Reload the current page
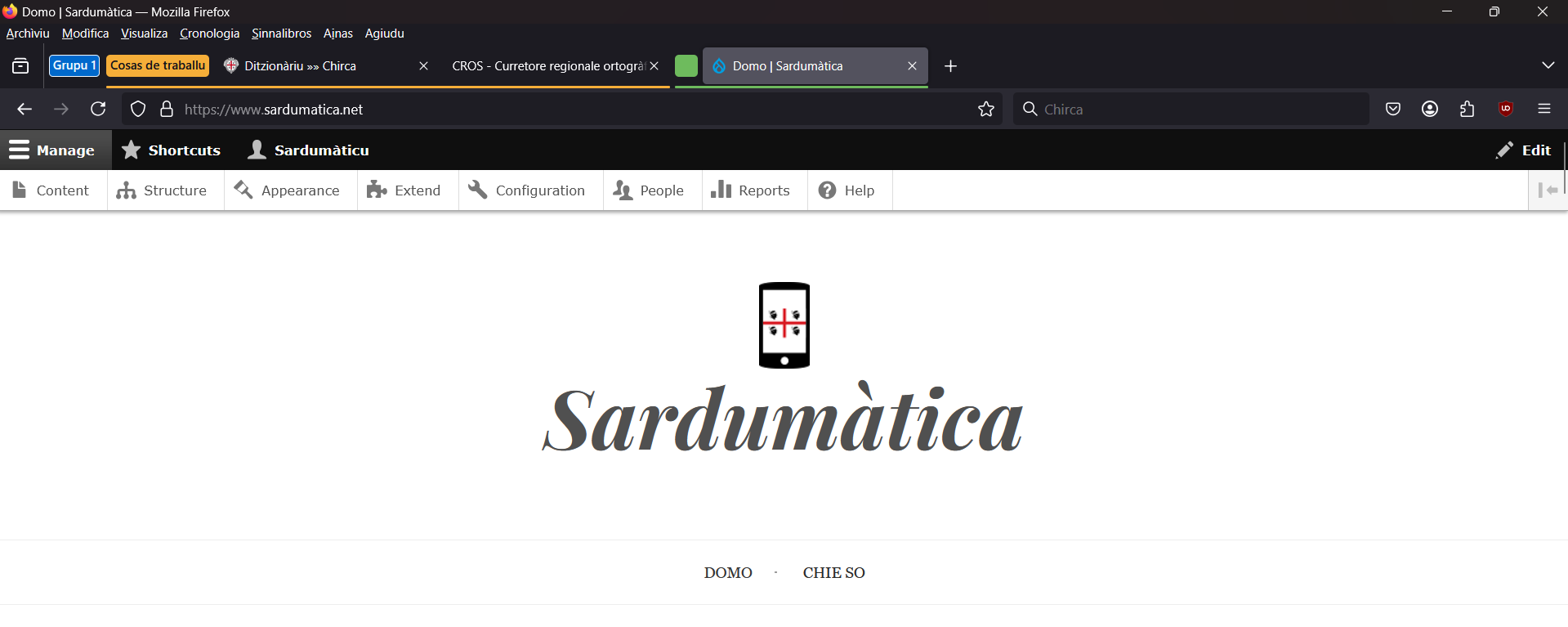 [98, 109]
